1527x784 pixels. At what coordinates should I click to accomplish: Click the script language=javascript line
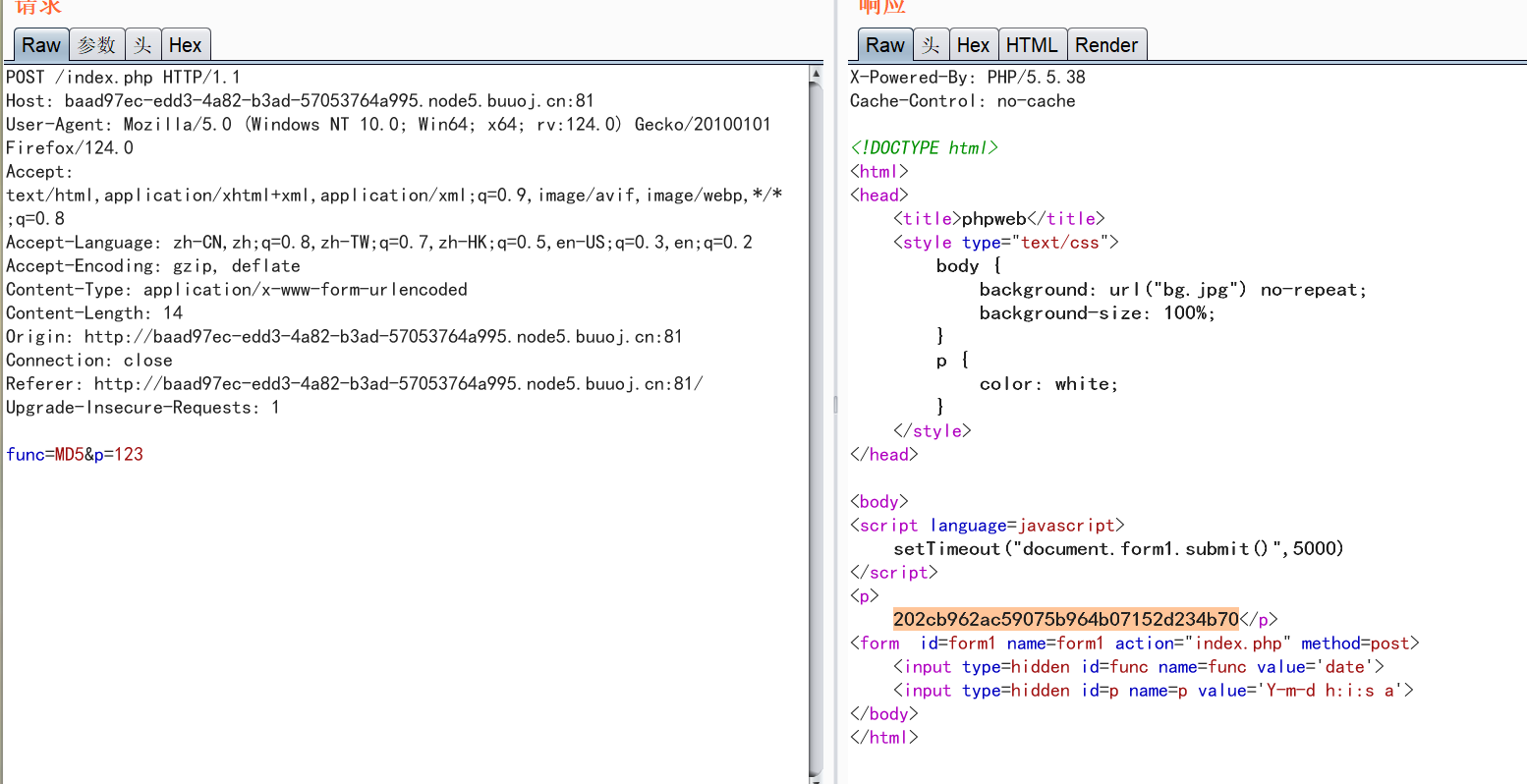988,526
